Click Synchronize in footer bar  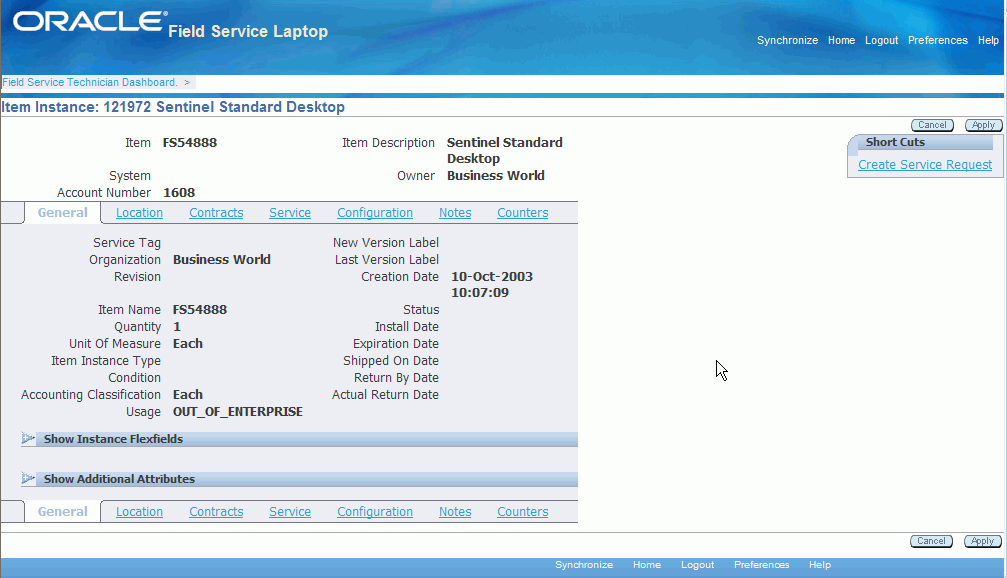[x=584, y=565]
